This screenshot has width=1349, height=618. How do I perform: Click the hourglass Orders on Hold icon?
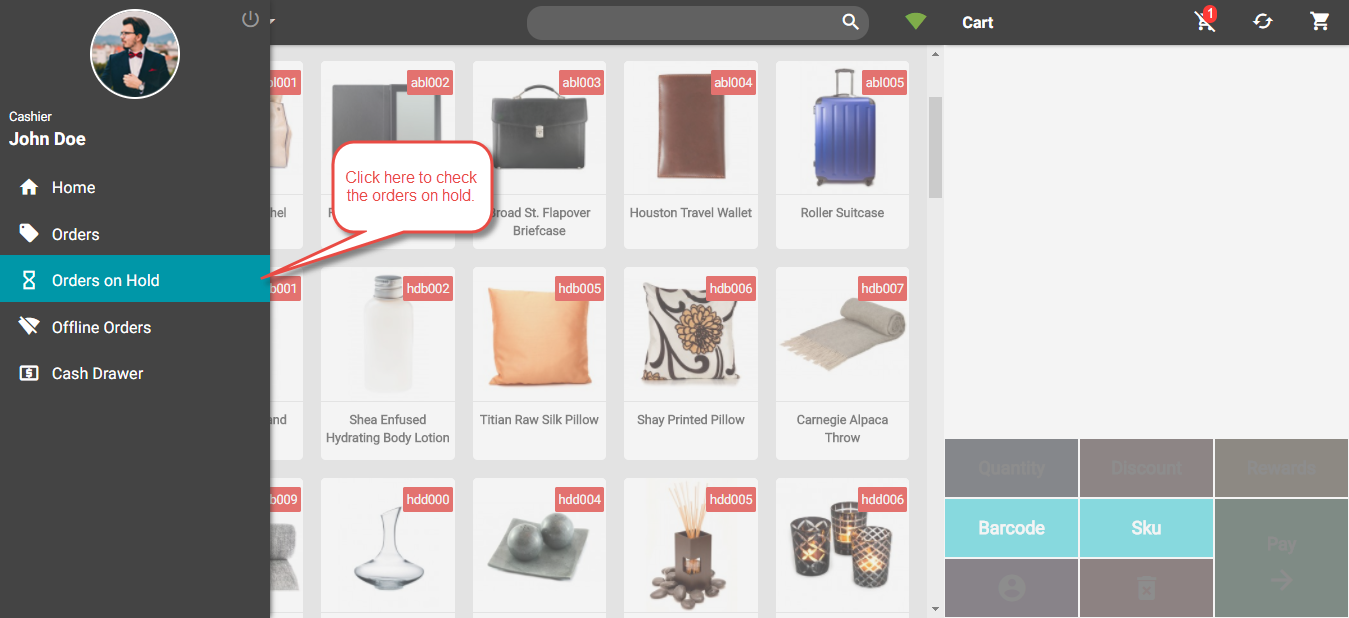[29, 280]
